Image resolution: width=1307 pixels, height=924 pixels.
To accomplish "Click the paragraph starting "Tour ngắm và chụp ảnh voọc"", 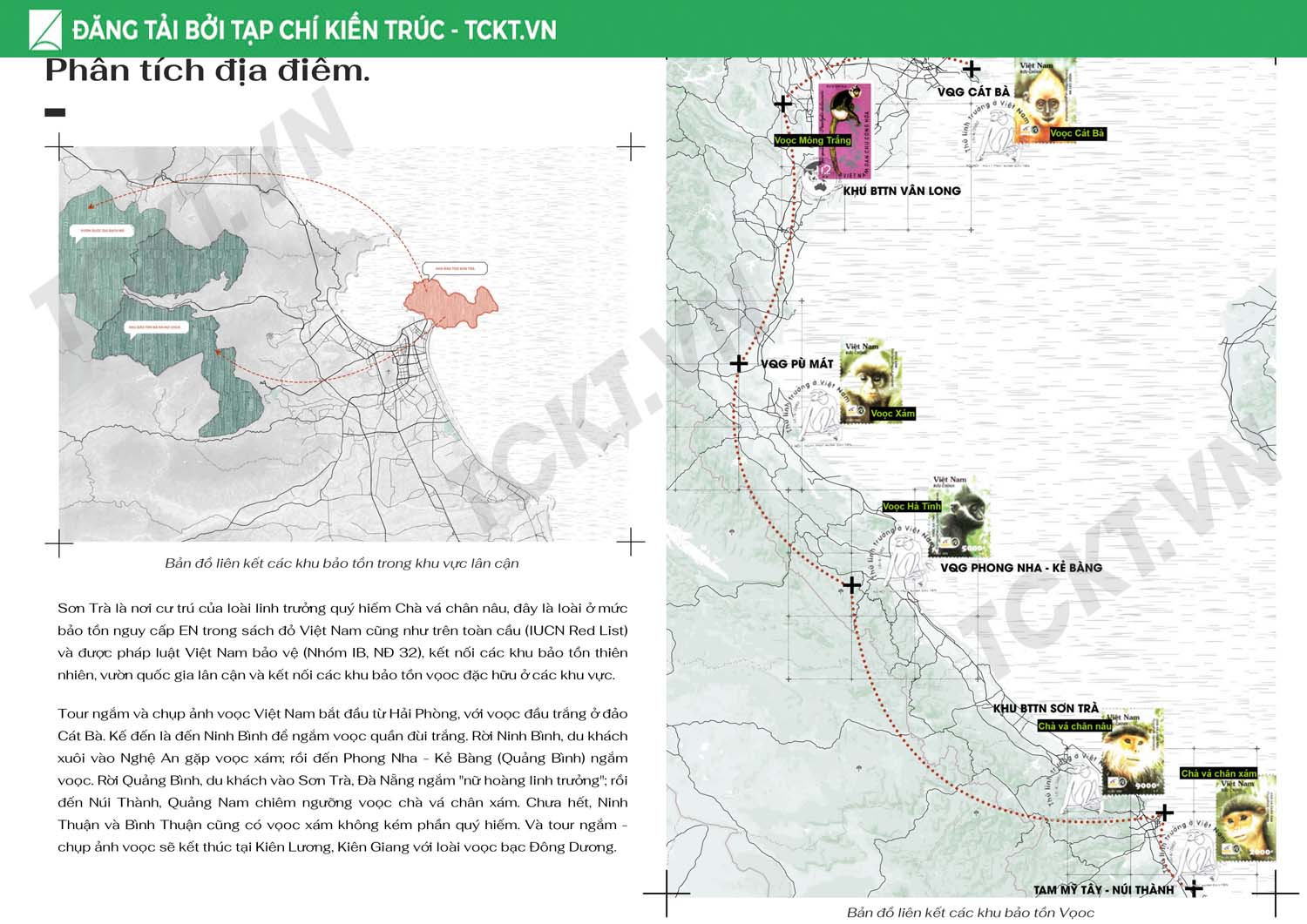I will click(342, 780).
